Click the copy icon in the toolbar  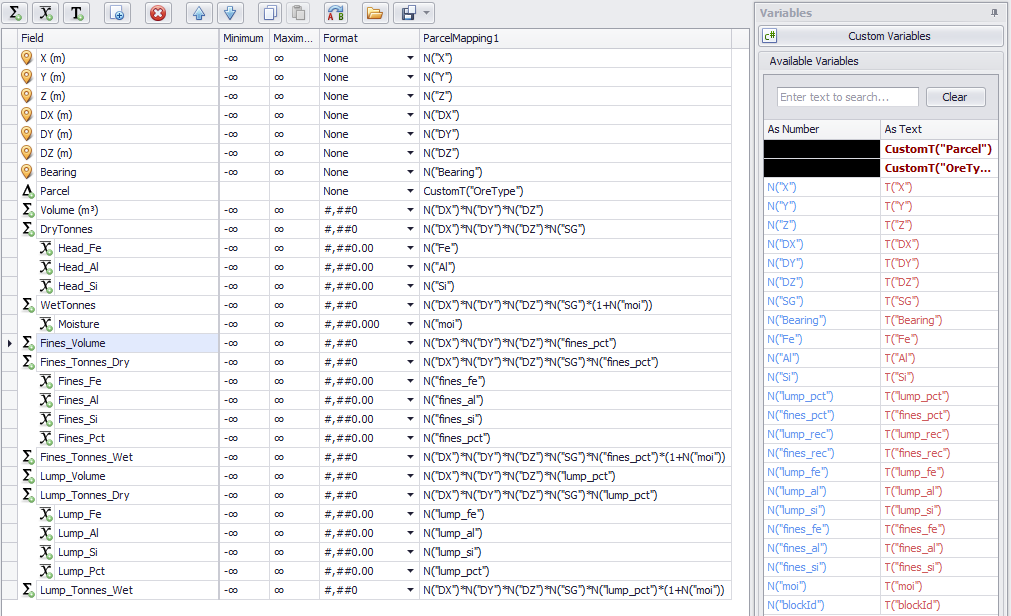[x=268, y=13]
